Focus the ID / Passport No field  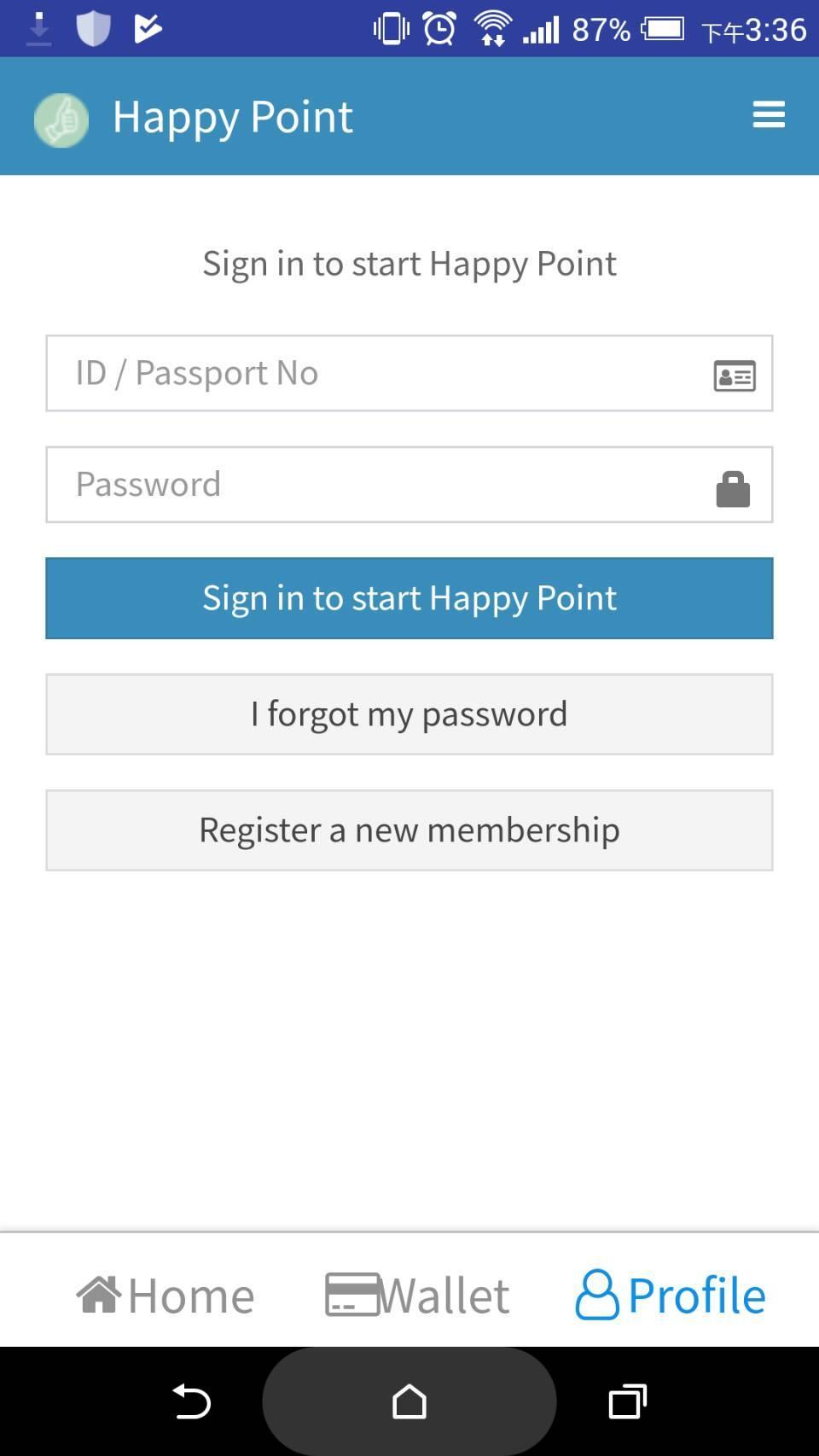[x=375, y=373]
